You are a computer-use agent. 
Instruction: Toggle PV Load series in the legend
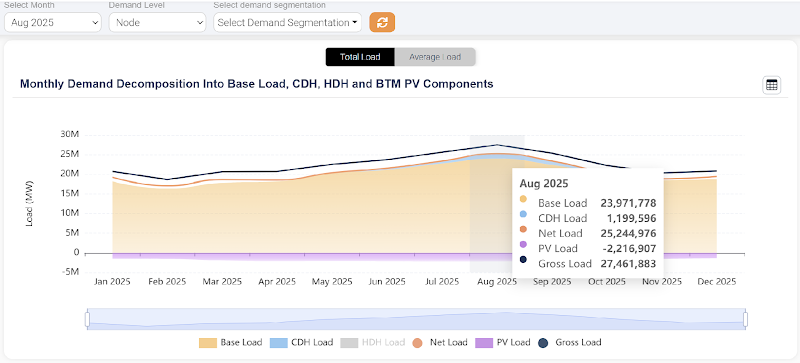pos(503,343)
